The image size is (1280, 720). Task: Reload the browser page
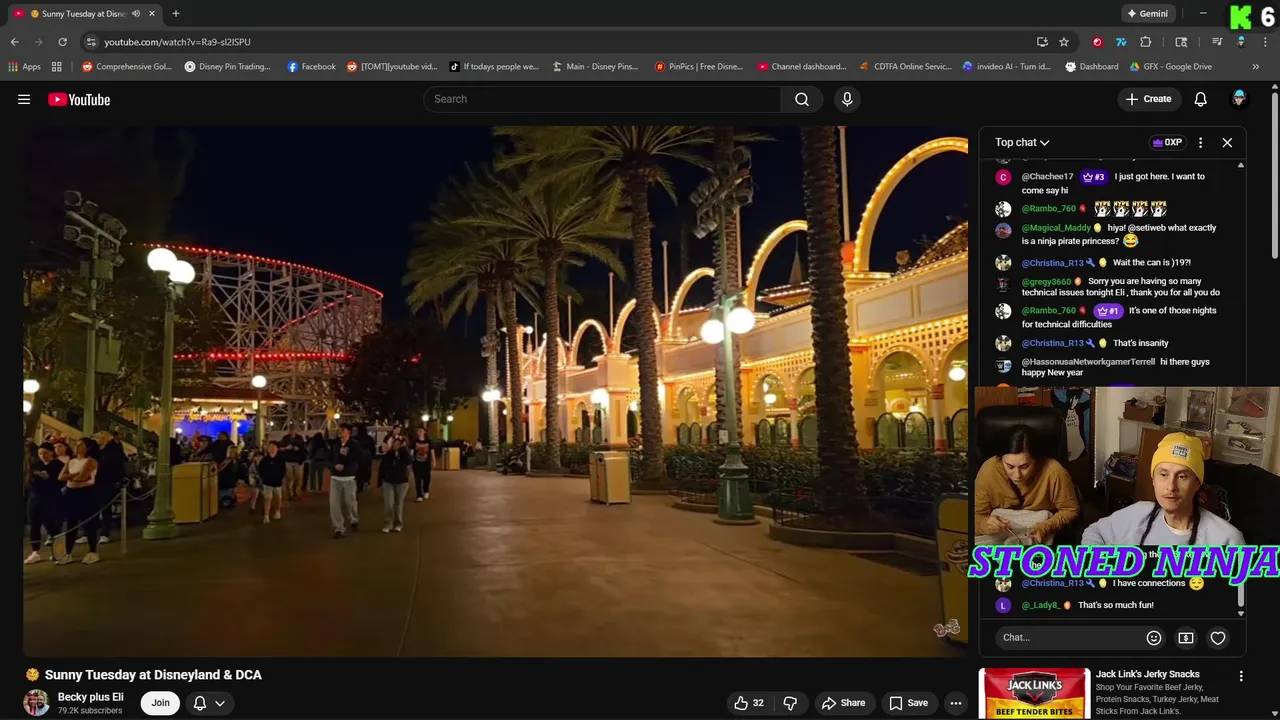pos(62,42)
